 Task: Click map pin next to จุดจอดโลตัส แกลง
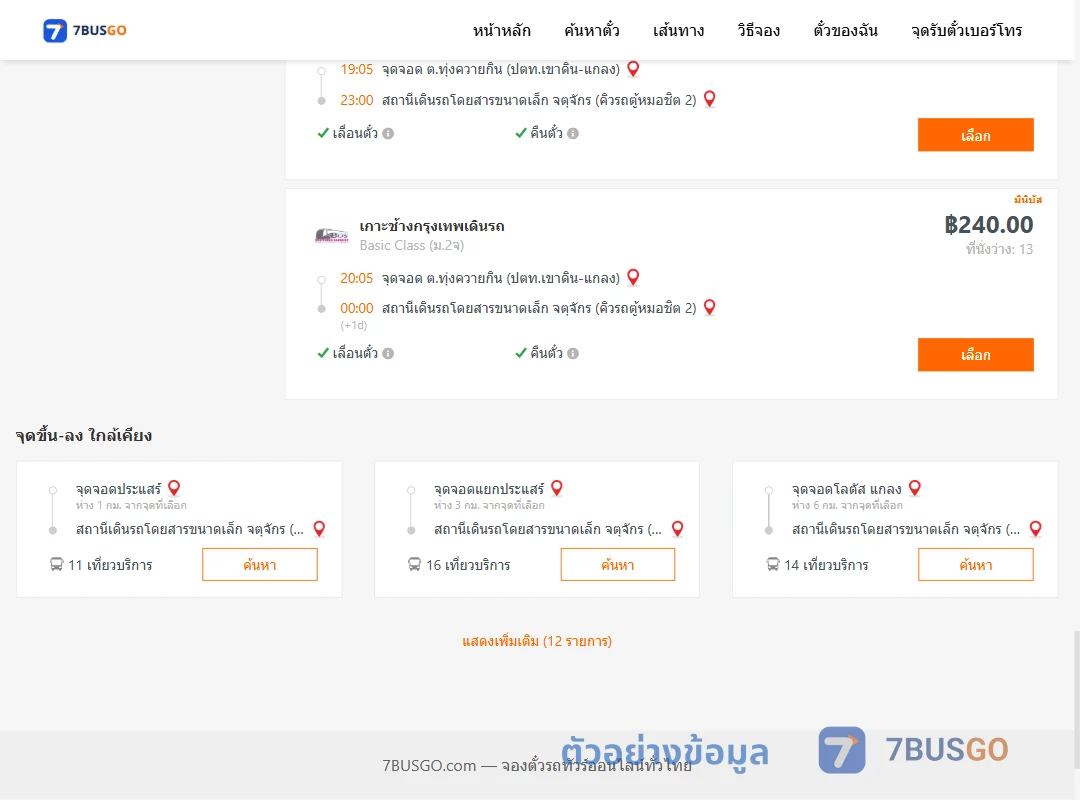pyautogui.click(x=915, y=488)
